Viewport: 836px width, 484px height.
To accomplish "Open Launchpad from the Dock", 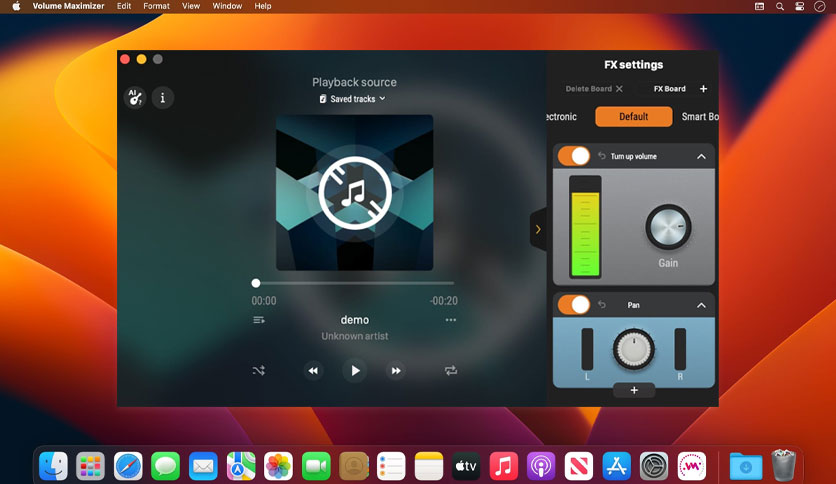I will point(91,466).
